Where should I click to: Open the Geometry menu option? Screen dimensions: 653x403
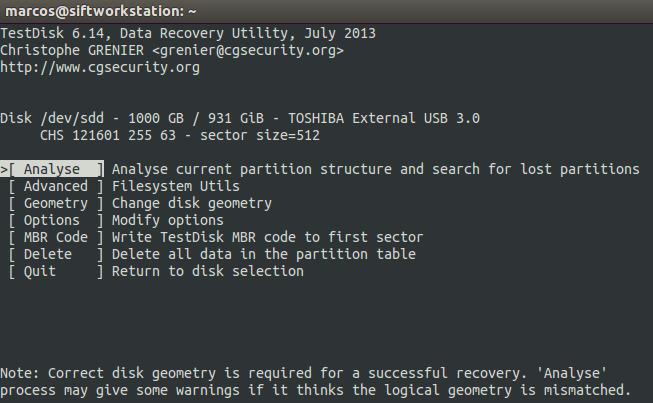(x=55, y=203)
